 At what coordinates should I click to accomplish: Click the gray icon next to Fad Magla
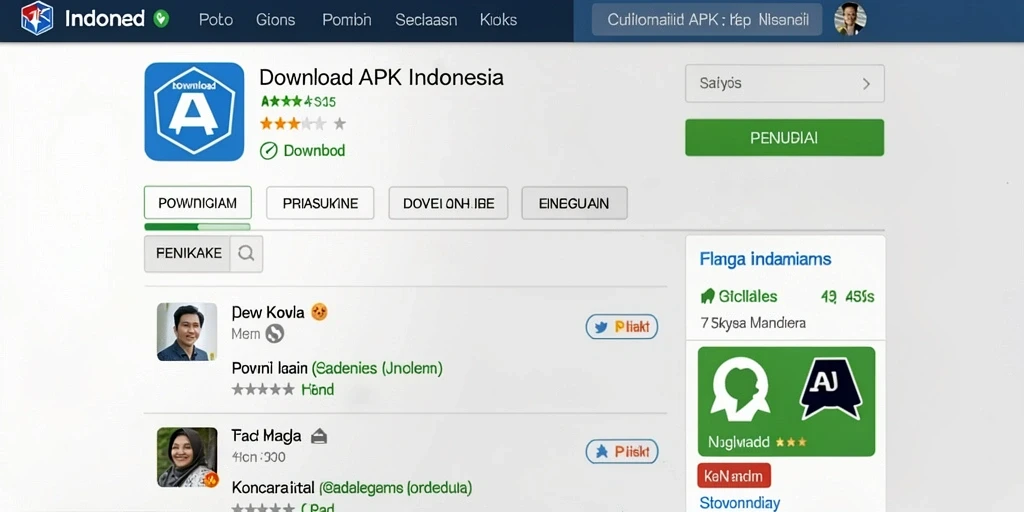[x=319, y=436]
